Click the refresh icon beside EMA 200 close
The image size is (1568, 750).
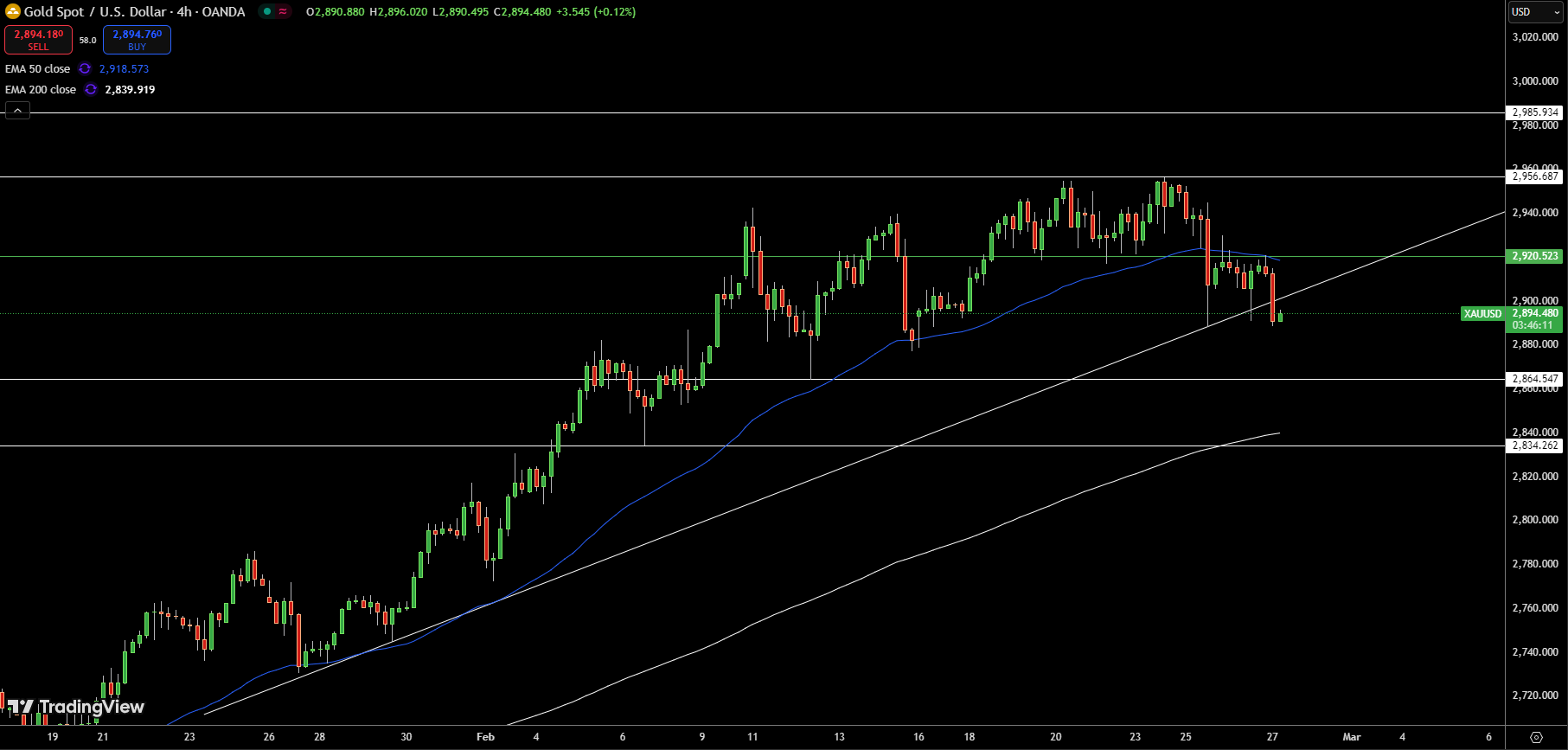91,89
